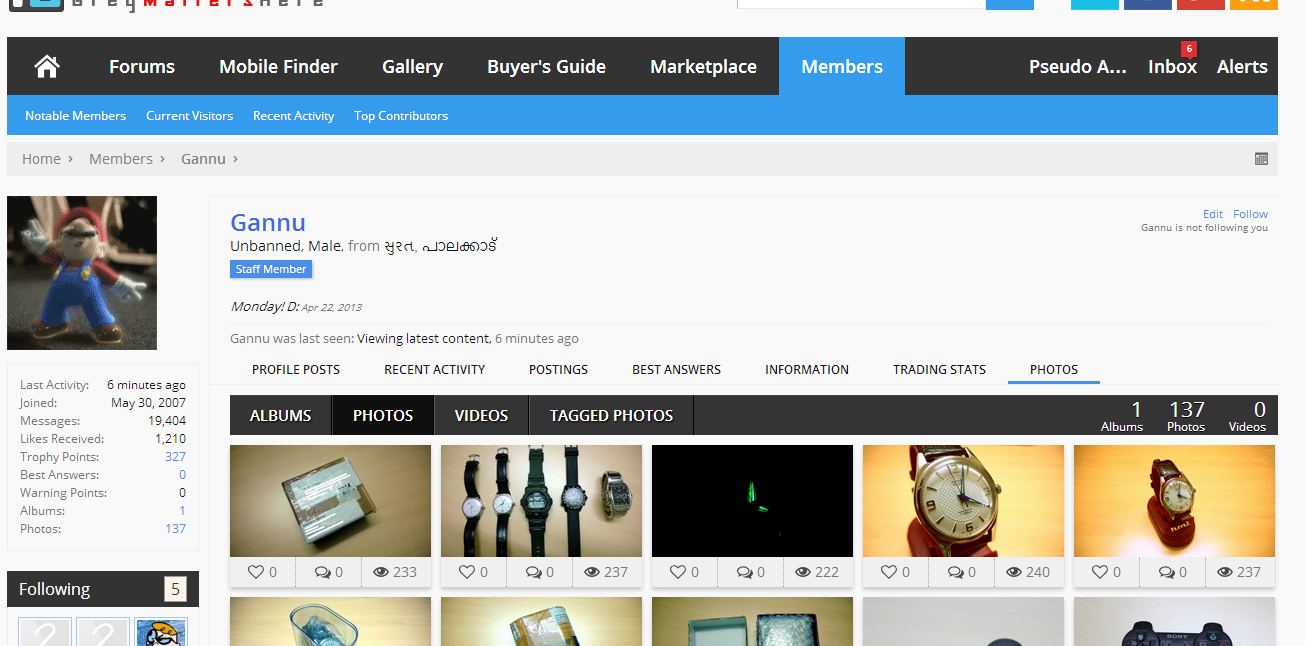Open Mobile Finder in navigation
The image size is (1305, 646).
[x=278, y=67]
